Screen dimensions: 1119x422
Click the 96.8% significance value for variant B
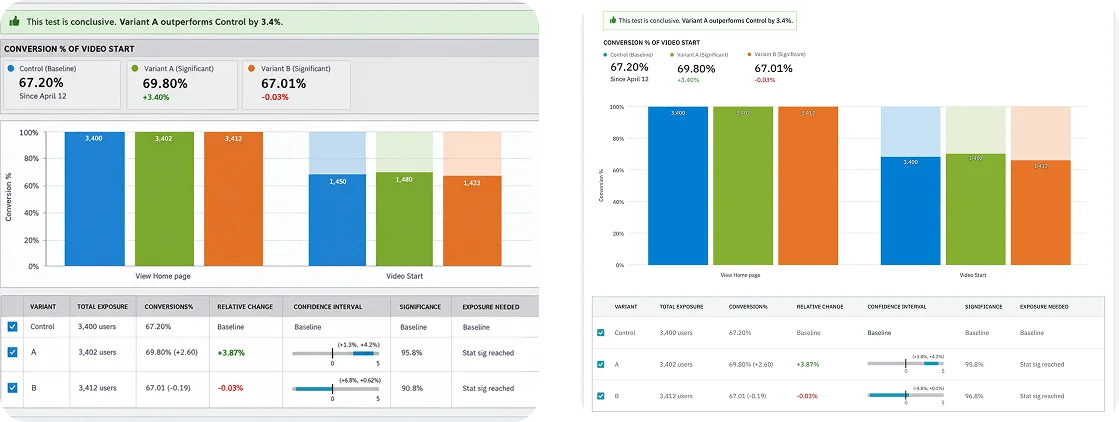pyautogui.click(x=973, y=396)
